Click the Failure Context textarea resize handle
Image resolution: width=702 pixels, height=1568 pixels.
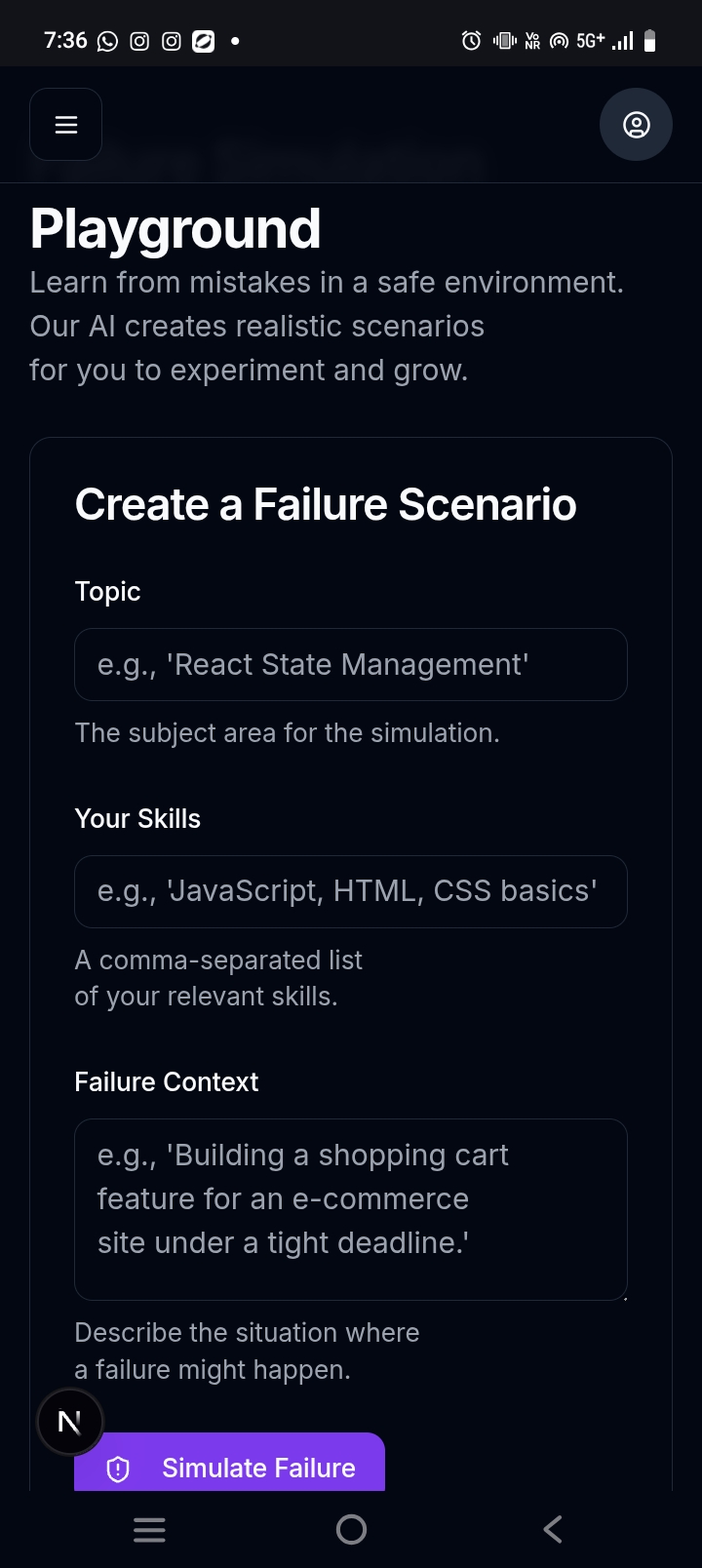(x=624, y=1297)
